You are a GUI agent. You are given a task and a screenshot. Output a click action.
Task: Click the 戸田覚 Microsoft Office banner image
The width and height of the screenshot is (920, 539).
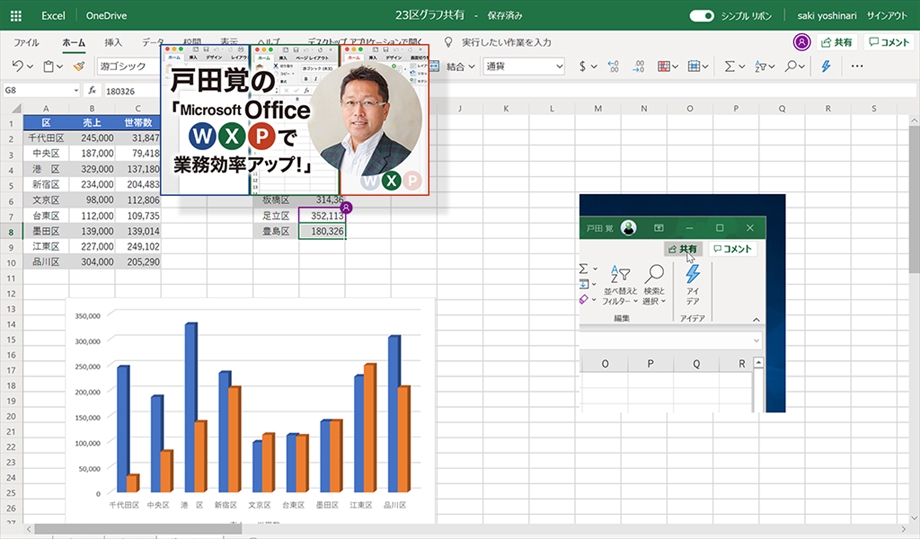pos(295,120)
